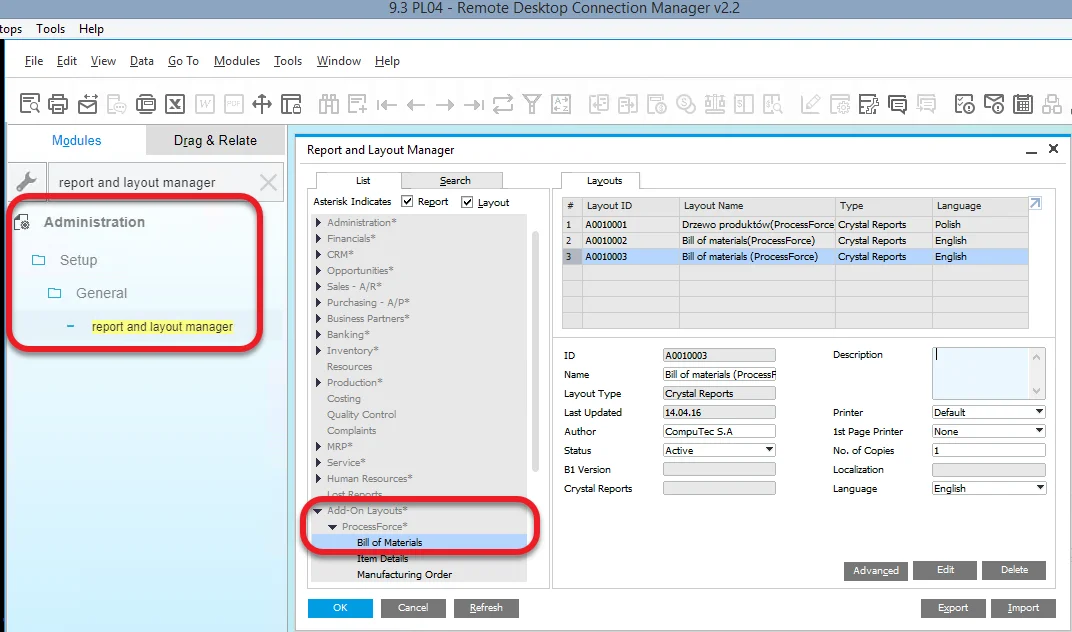Open the Calendar toolbar icon
Image resolution: width=1072 pixels, height=632 pixels.
click(1022, 103)
